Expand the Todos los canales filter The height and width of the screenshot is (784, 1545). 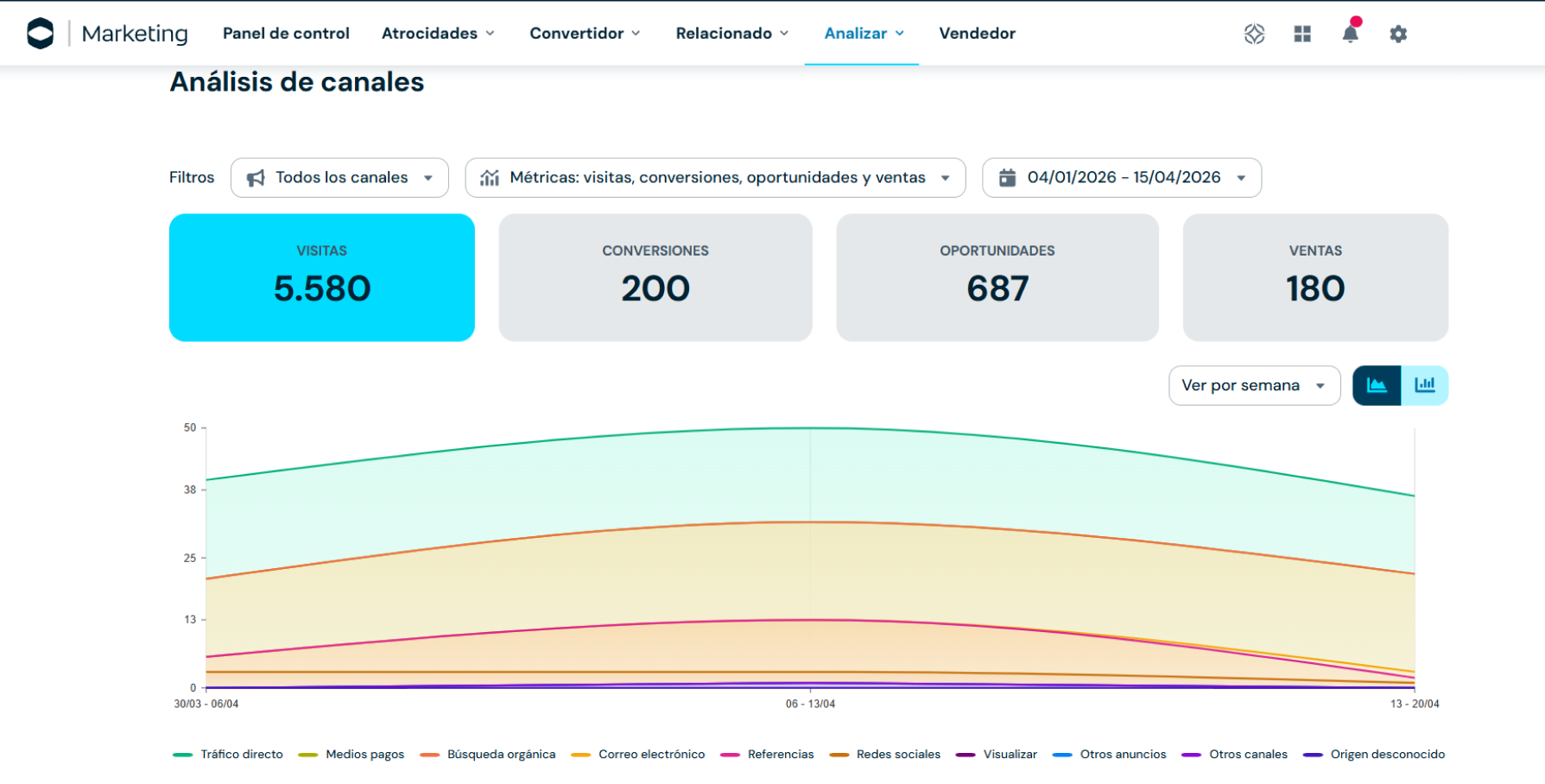pyautogui.click(x=339, y=178)
